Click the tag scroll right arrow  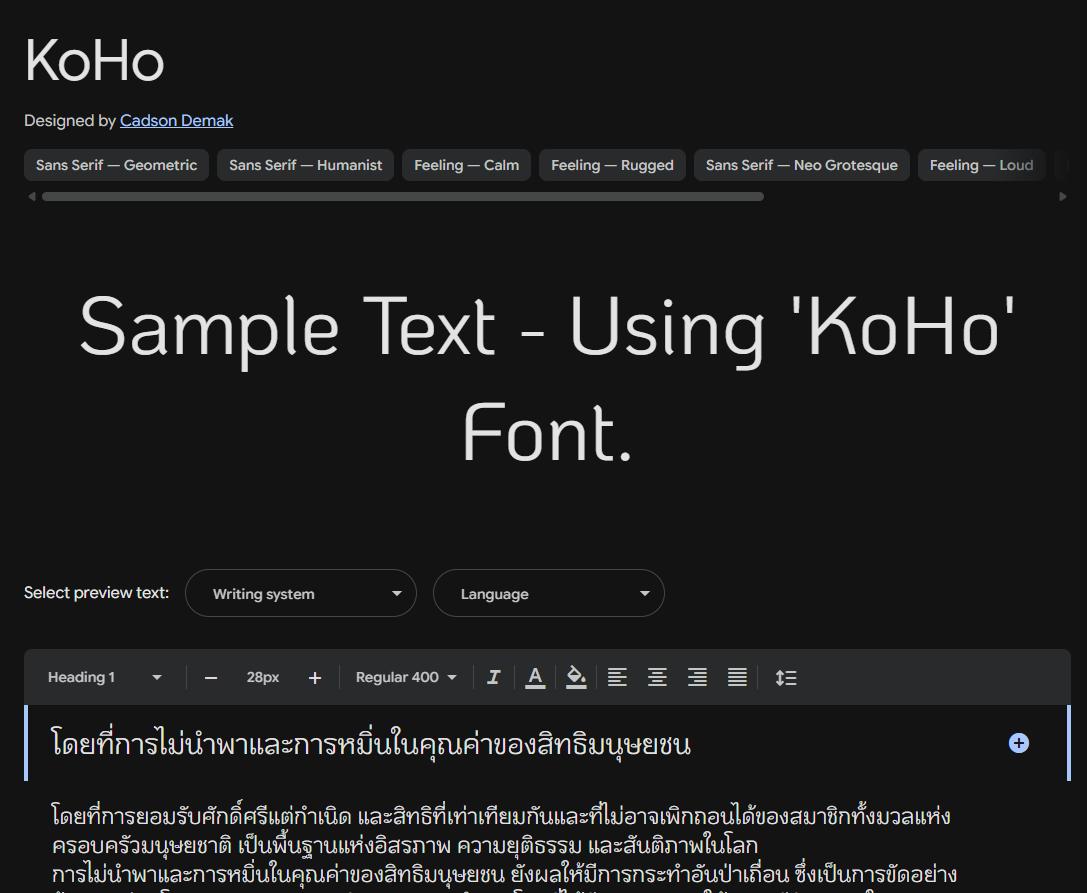click(x=1063, y=197)
